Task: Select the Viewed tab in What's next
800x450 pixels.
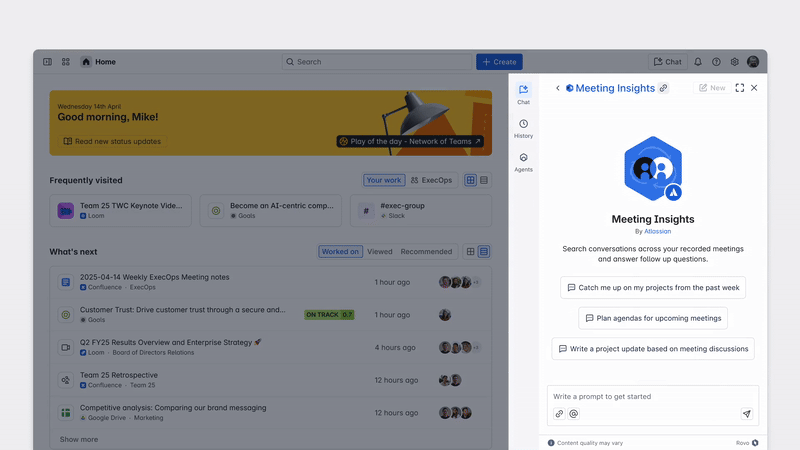Action: (379, 252)
